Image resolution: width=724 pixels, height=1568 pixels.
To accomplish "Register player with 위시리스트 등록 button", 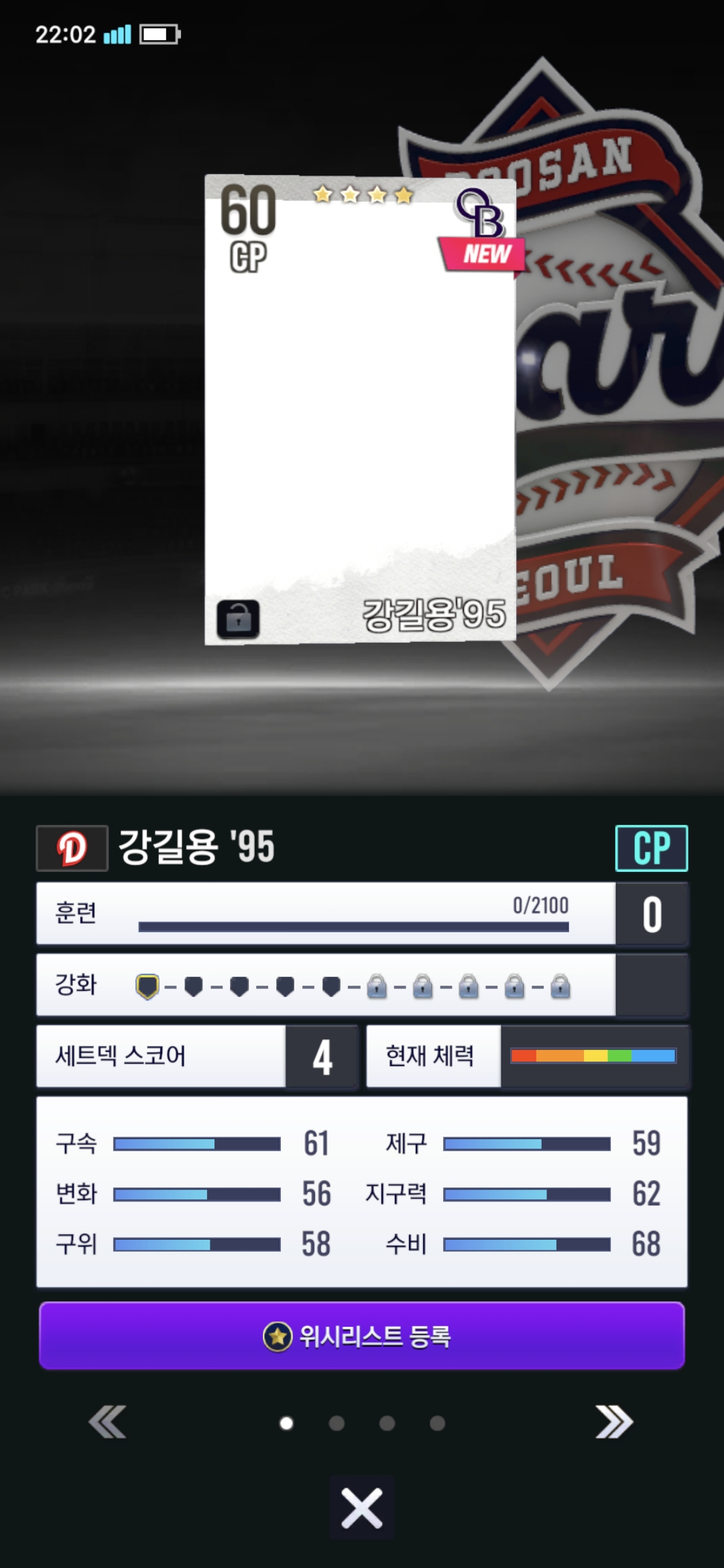I will point(362,1336).
